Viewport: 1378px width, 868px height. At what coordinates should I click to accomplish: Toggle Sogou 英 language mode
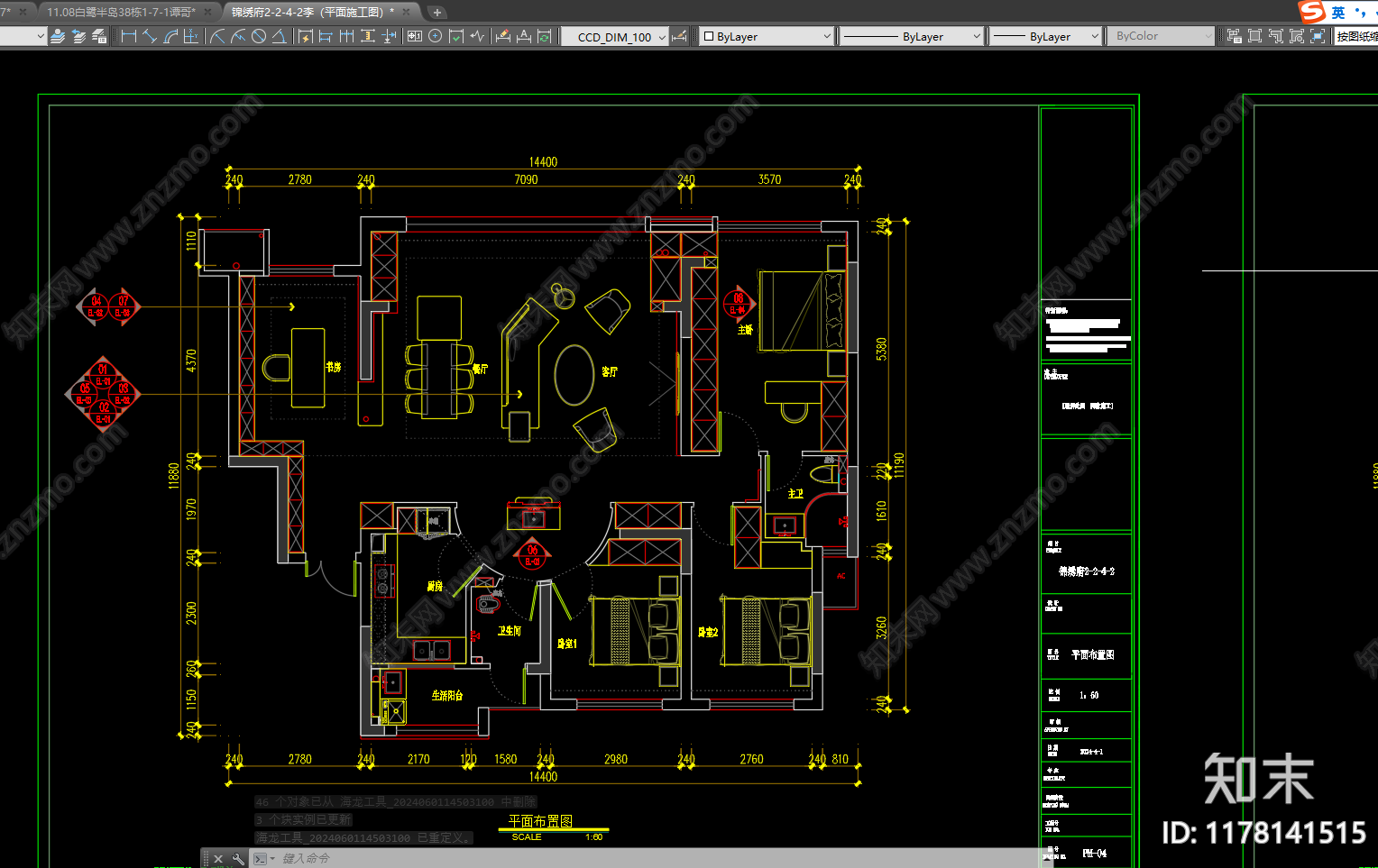tap(1338, 13)
